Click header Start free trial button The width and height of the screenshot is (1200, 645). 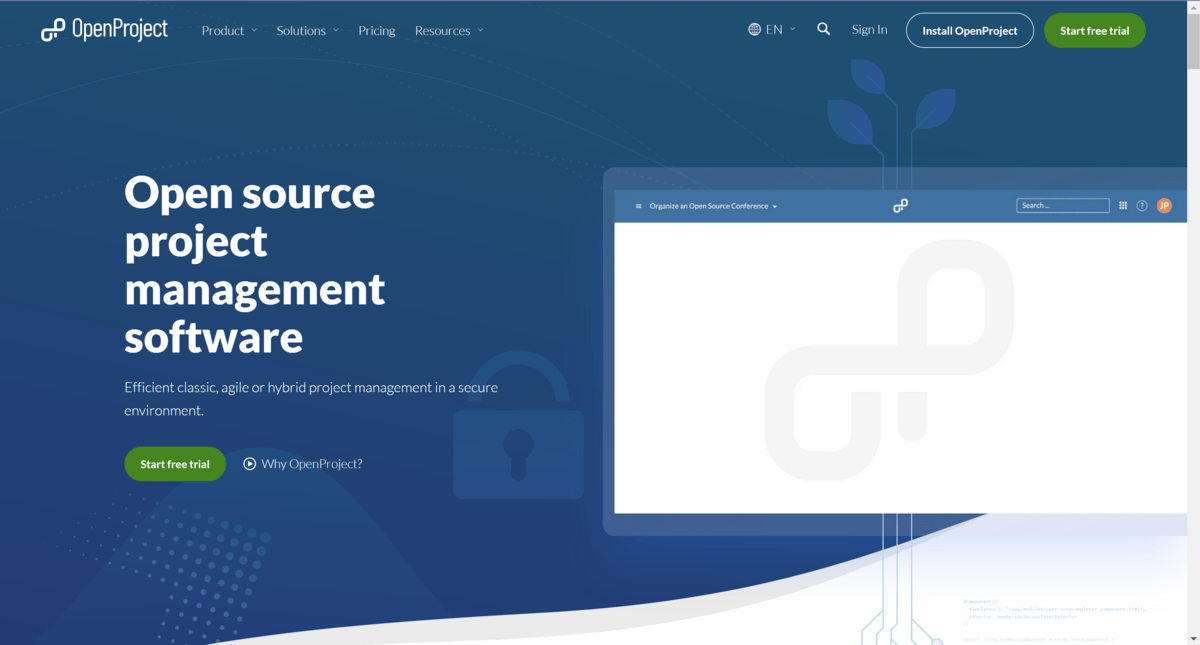coord(1094,30)
